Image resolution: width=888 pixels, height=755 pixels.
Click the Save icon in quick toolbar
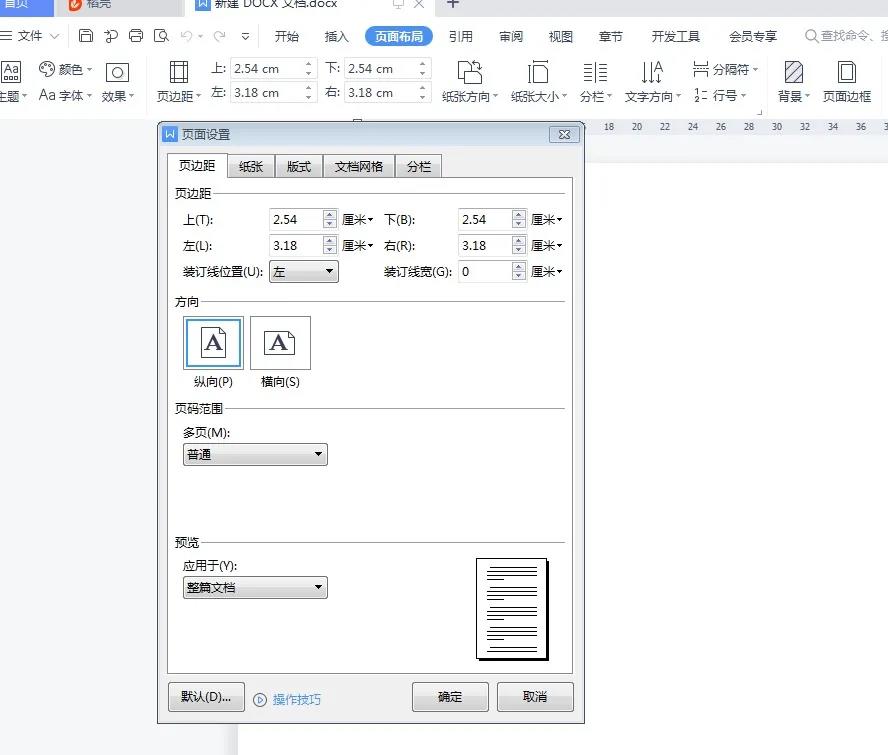tap(86, 36)
